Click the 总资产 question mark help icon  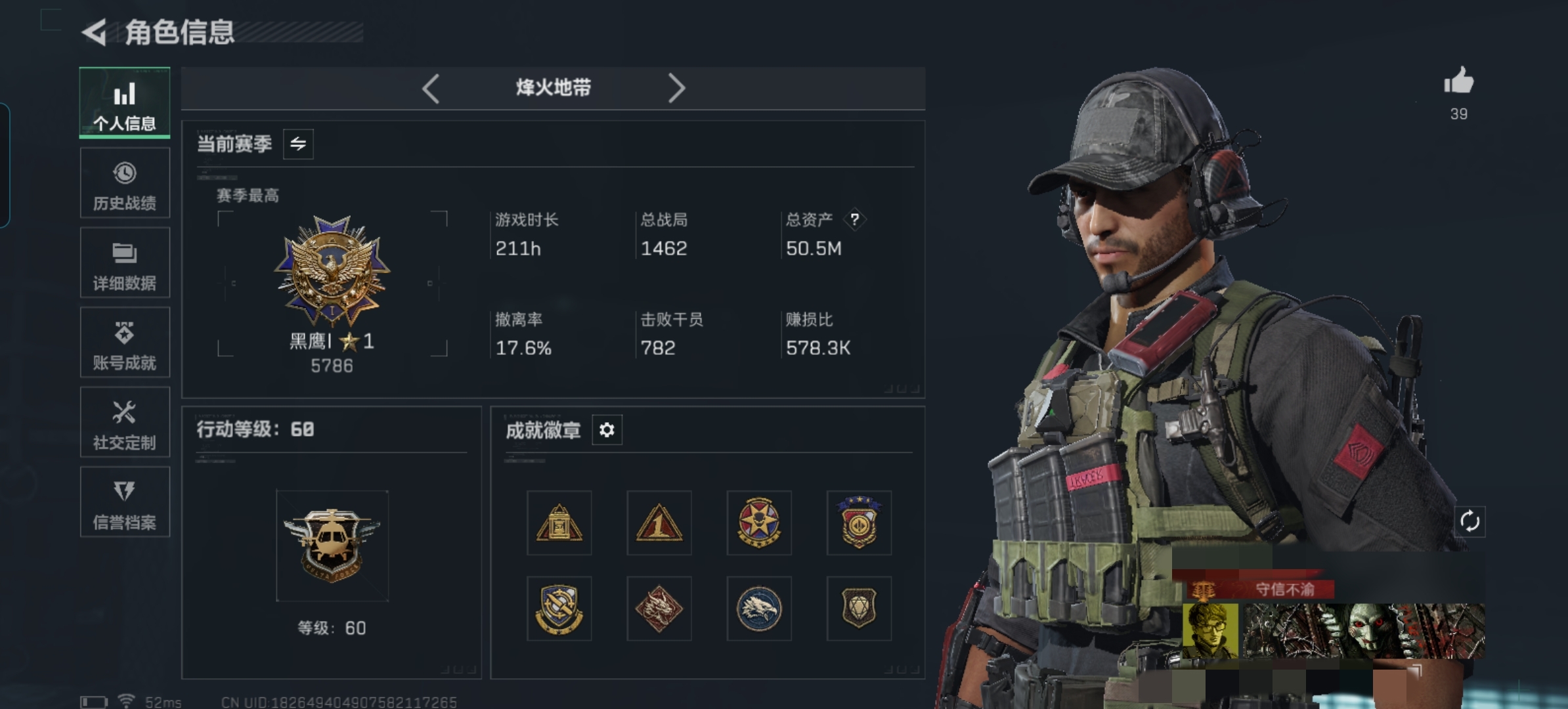point(854,219)
